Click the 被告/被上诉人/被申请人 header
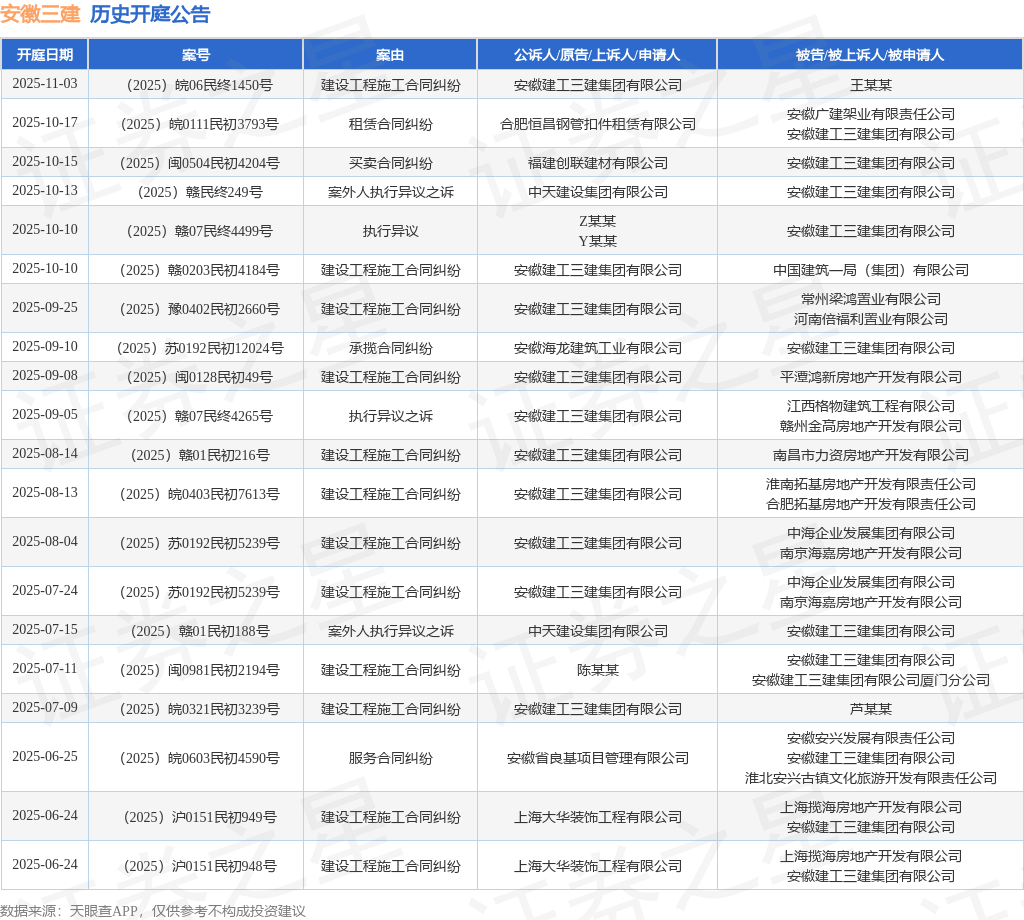The height and width of the screenshot is (920, 1024). click(x=870, y=55)
